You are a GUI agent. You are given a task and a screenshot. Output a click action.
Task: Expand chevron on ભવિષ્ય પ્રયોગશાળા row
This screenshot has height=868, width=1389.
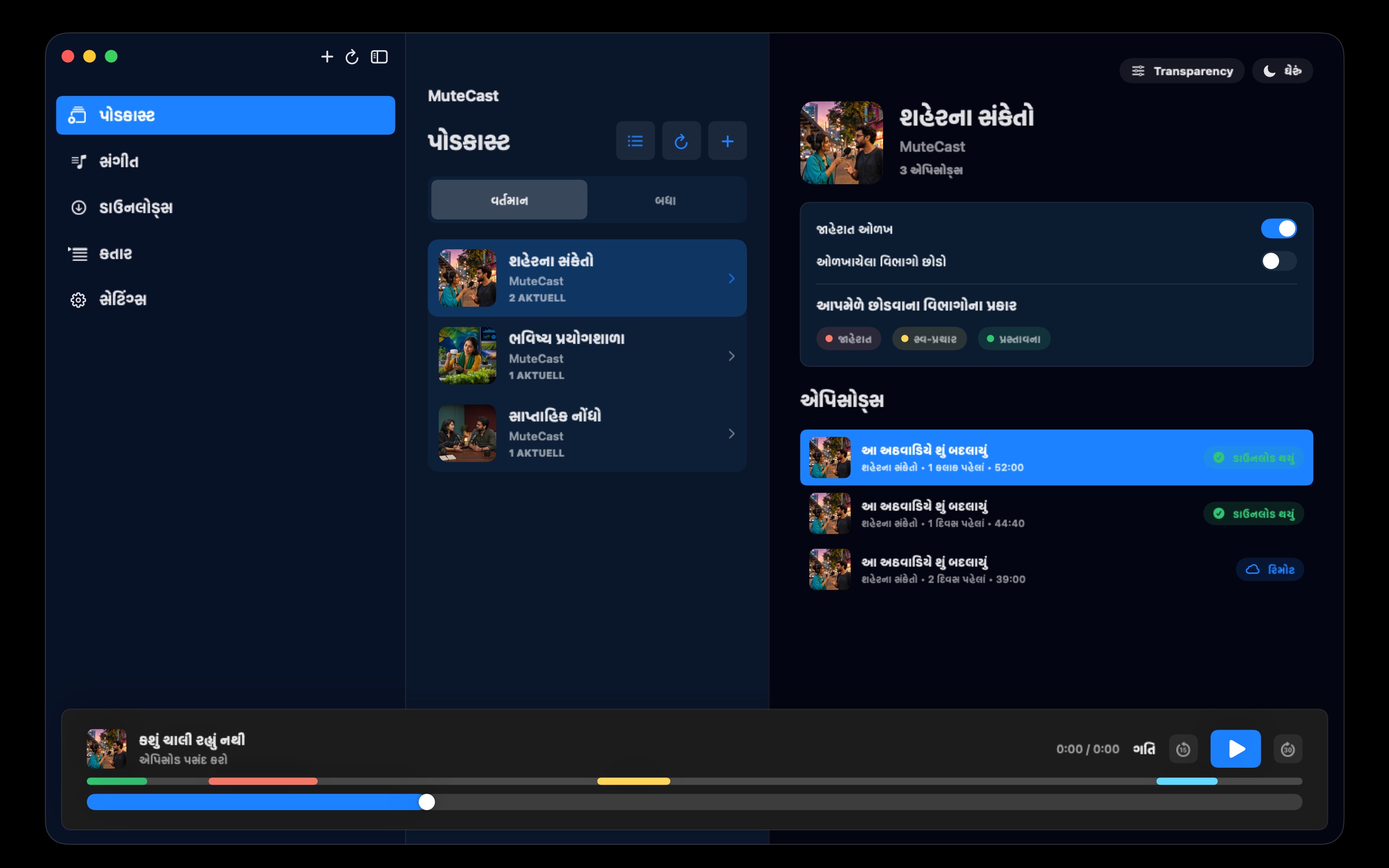pyautogui.click(x=731, y=356)
